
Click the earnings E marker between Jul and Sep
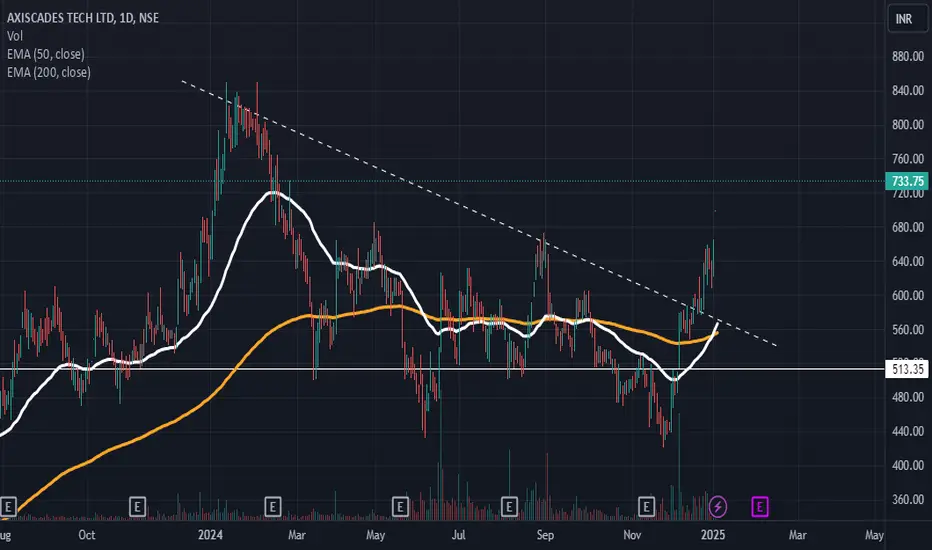(x=509, y=507)
